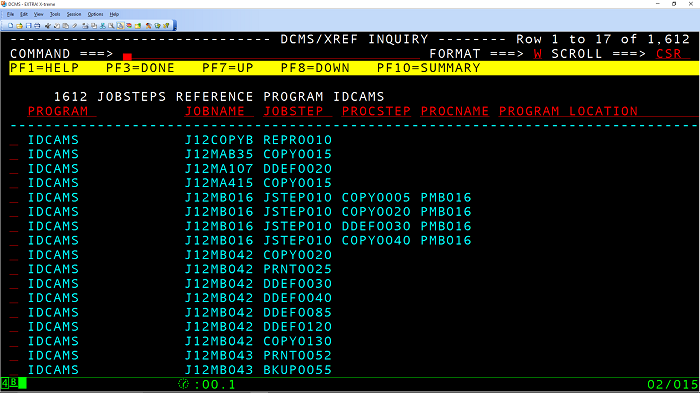This screenshot has width=700, height=393.
Task: Open the Options menu
Action: coord(96,14)
